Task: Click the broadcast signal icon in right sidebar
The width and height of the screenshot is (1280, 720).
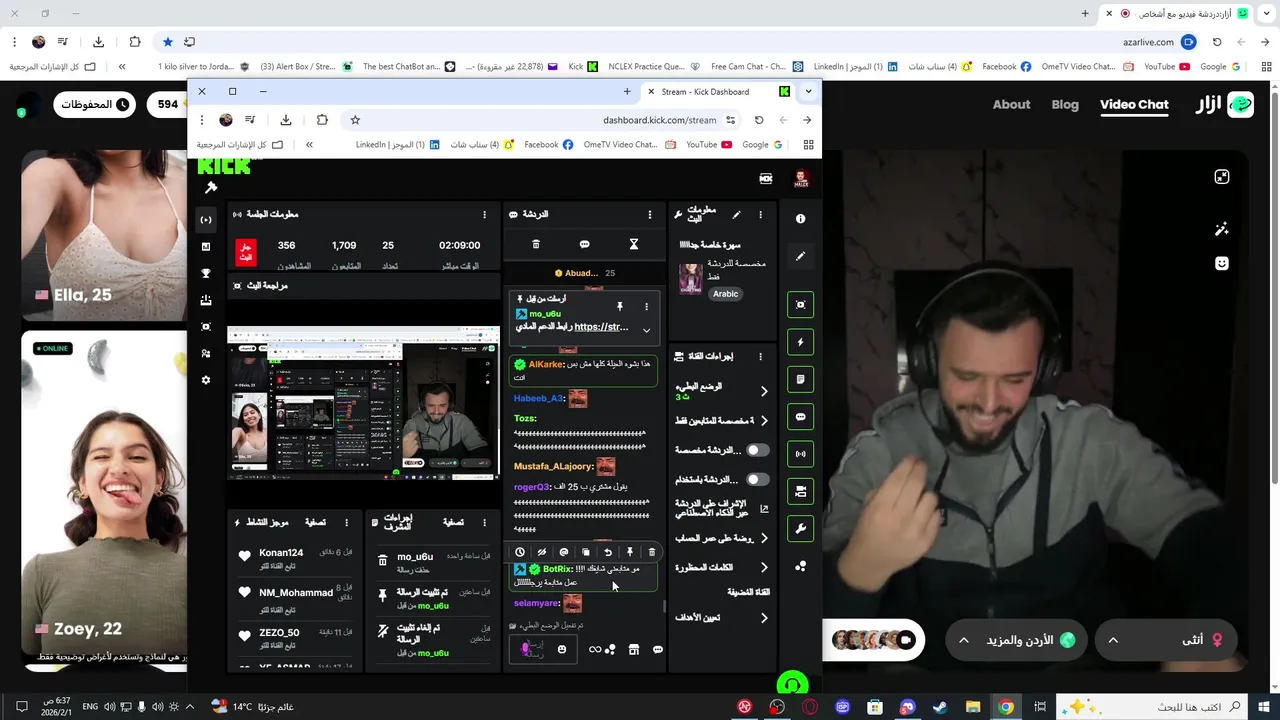Action: [800, 454]
